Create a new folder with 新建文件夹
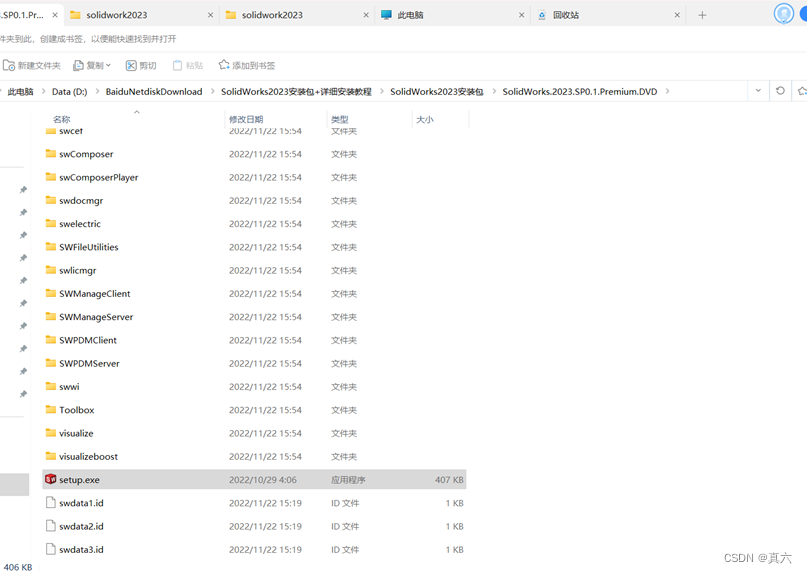Viewport: 807px width, 573px height. point(32,65)
